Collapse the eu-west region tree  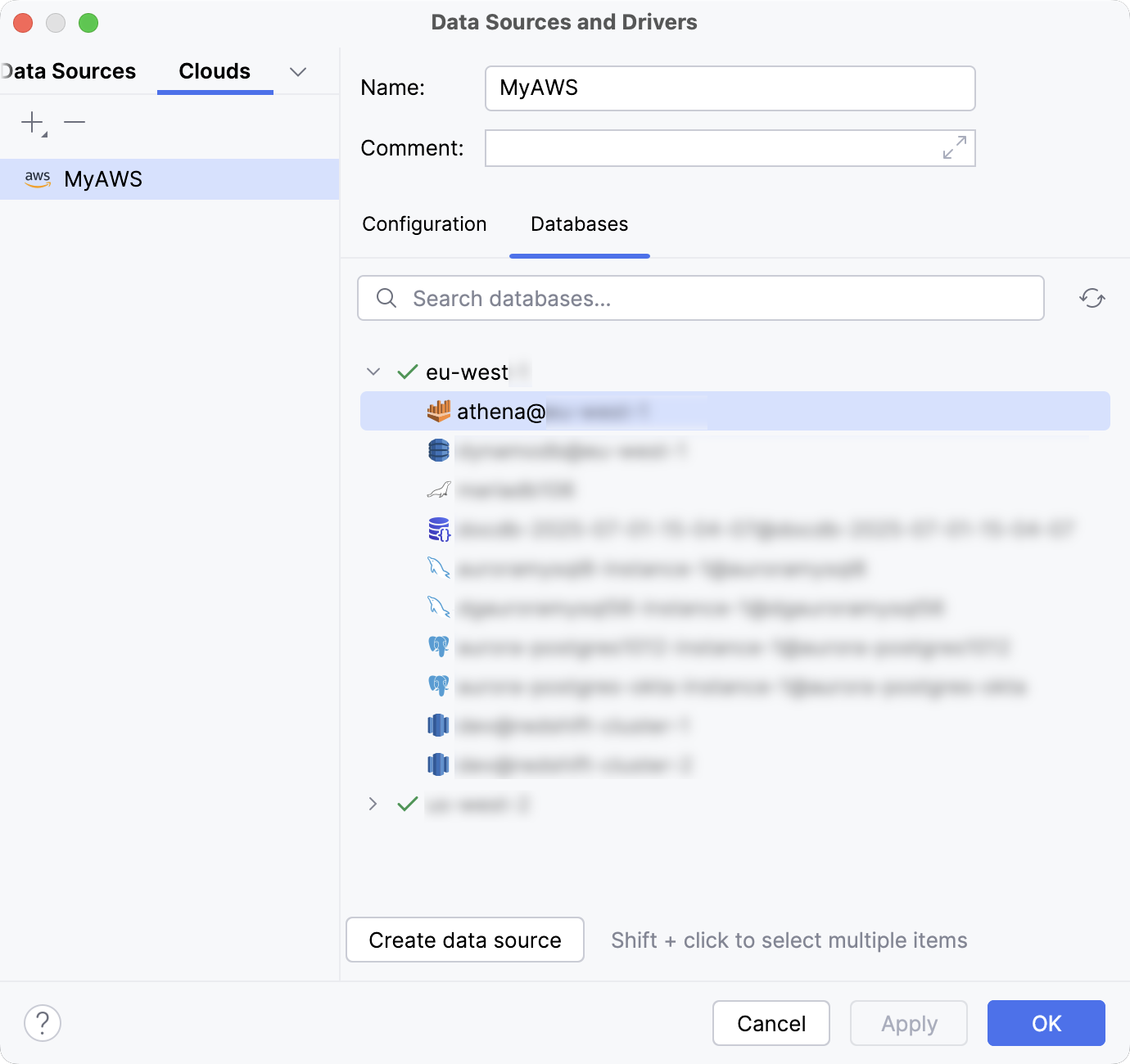(x=373, y=372)
